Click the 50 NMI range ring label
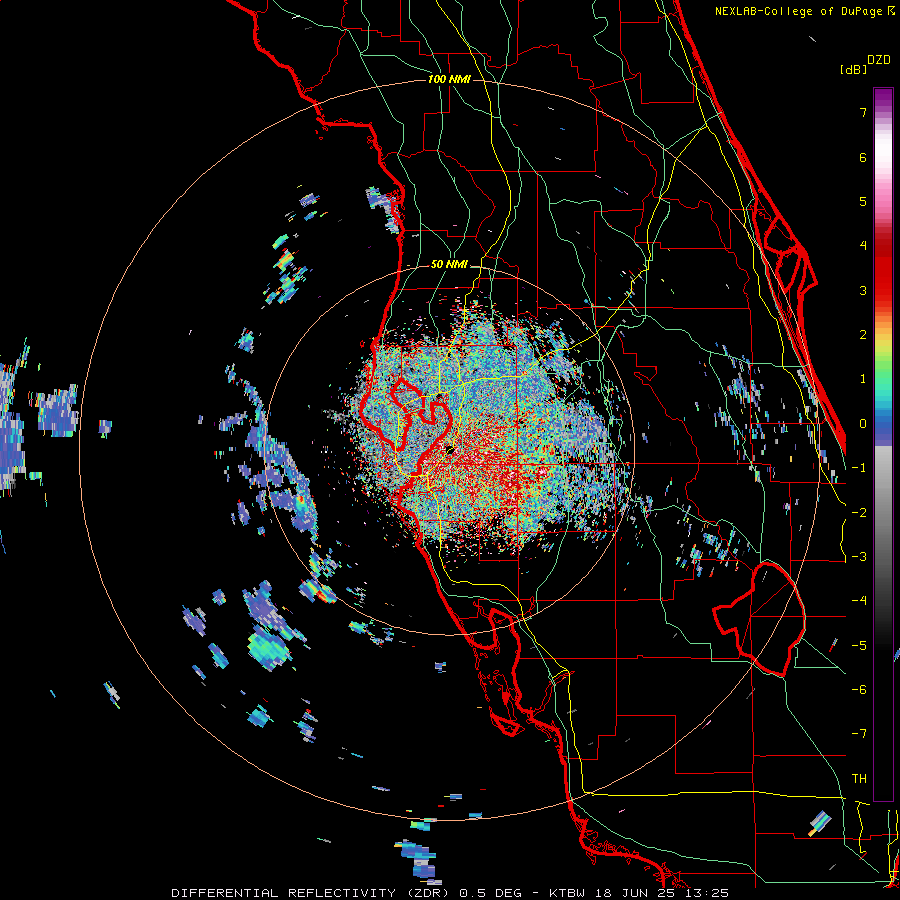The image size is (900, 900). 449,265
